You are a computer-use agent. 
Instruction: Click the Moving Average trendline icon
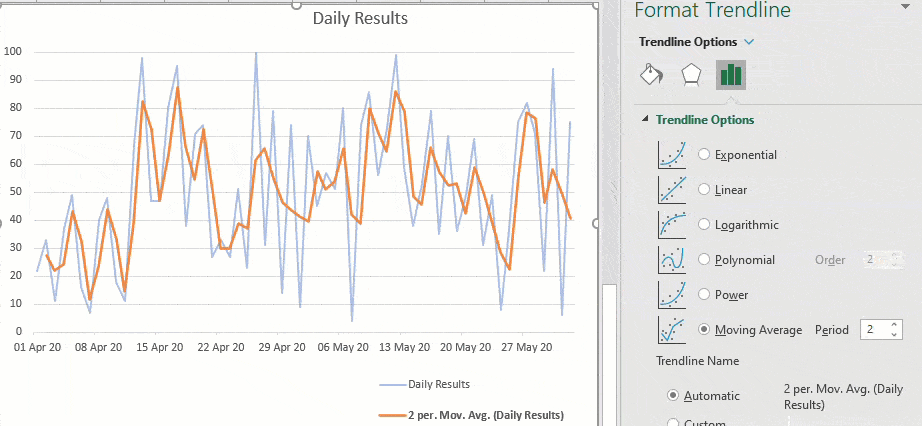coord(672,329)
